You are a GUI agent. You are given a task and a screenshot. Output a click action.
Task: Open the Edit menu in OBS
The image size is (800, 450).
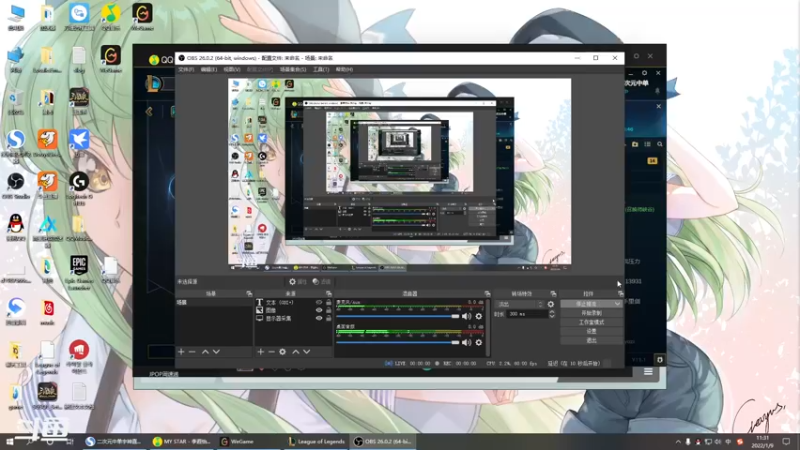(209, 69)
